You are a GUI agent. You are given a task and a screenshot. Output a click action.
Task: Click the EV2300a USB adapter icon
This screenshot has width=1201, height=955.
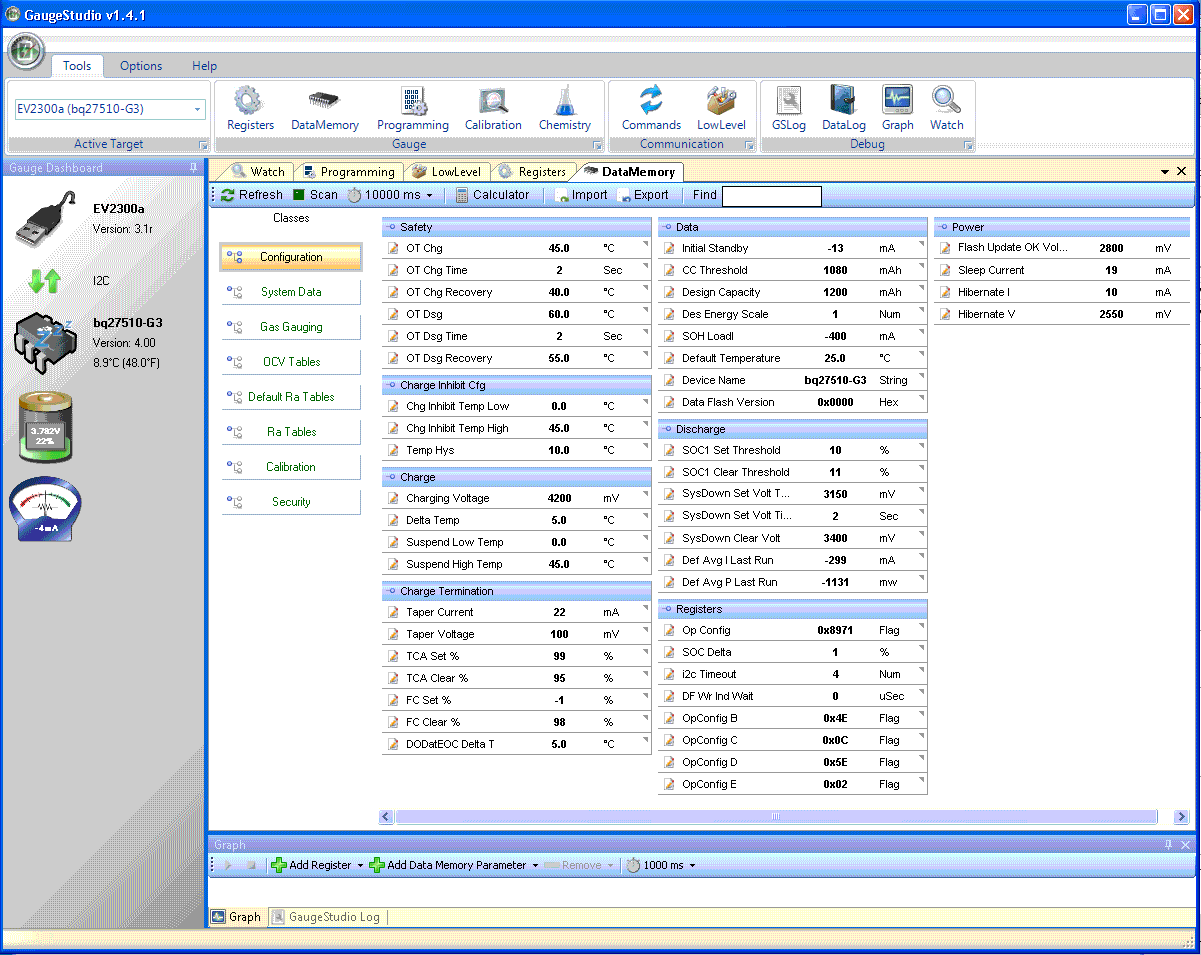(47, 218)
